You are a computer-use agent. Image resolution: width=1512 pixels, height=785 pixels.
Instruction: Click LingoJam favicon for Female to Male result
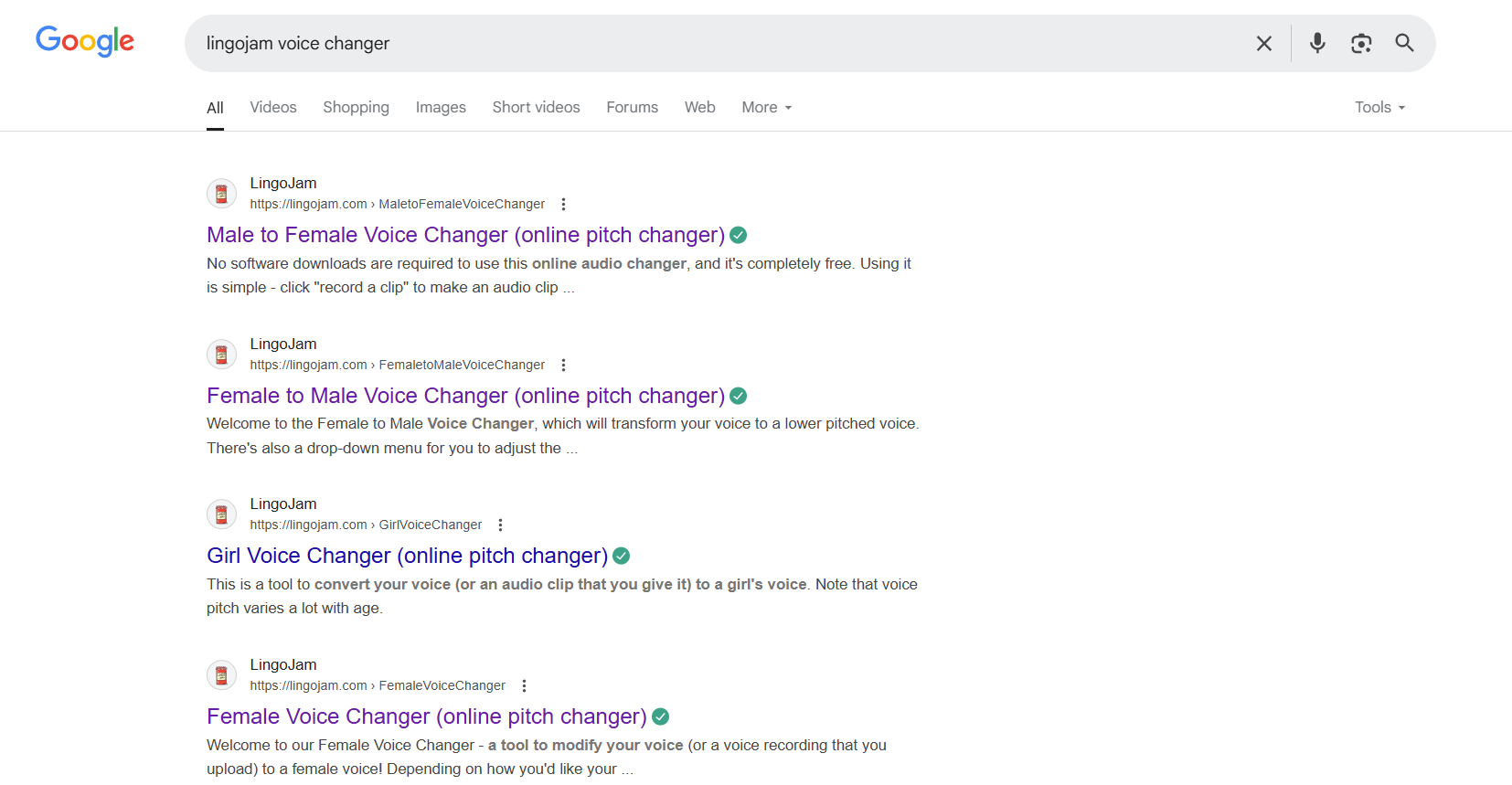(x=221, y=355)
